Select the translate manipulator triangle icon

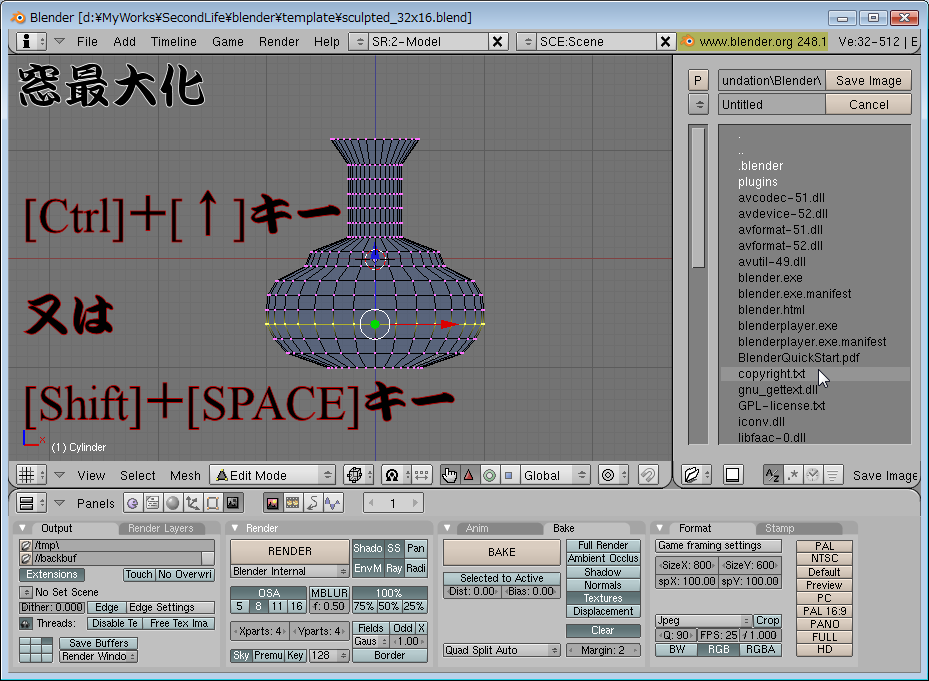(x=469, y=475)
